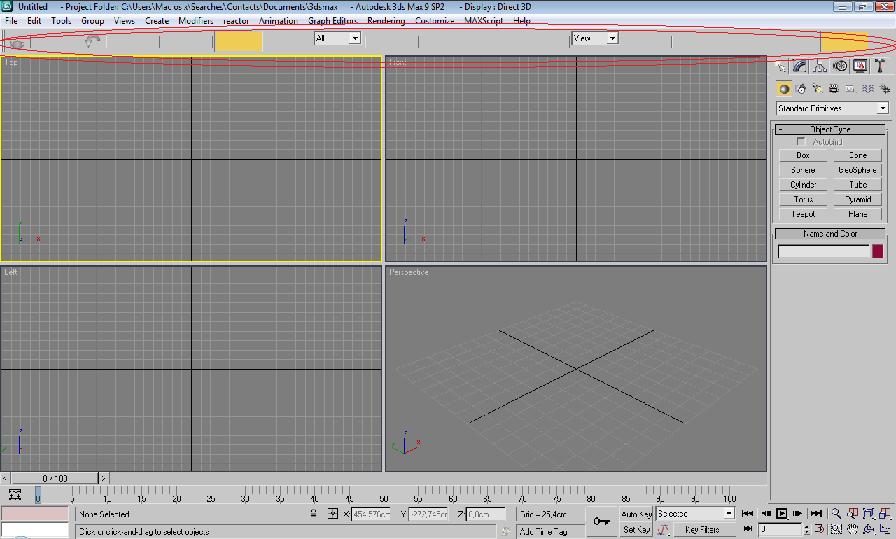Viewport: 896px width, 539px height.
Task: Click the Teapot primitive button
Action: click(803, 214)
